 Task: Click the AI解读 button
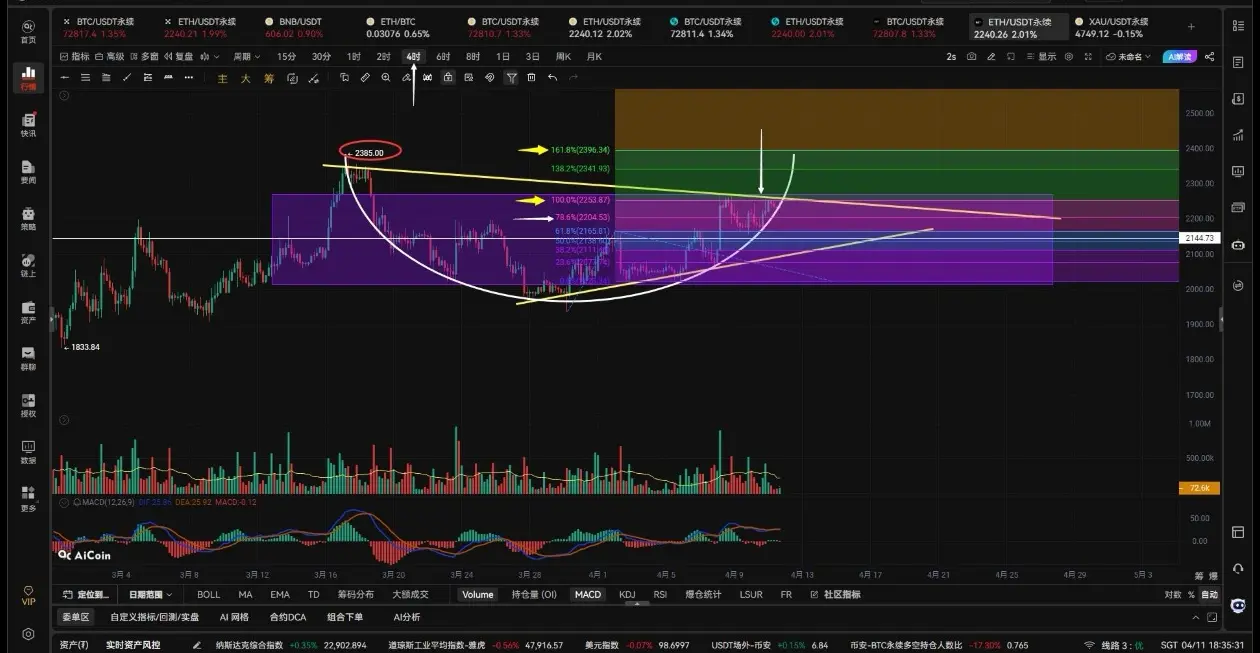point(1180,57)
